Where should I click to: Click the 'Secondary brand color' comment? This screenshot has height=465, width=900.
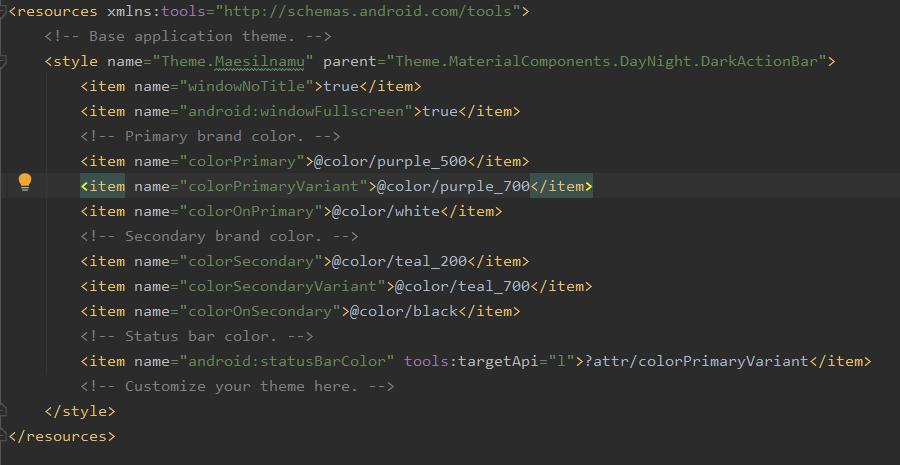point(220,237)
